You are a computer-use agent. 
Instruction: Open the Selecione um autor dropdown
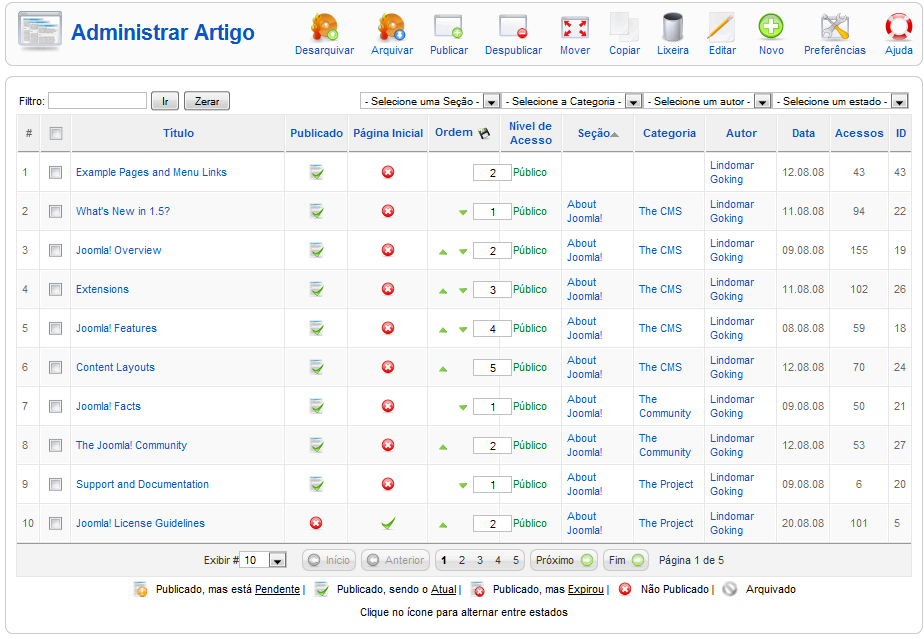pyautogui.click(x=707, y=101)
